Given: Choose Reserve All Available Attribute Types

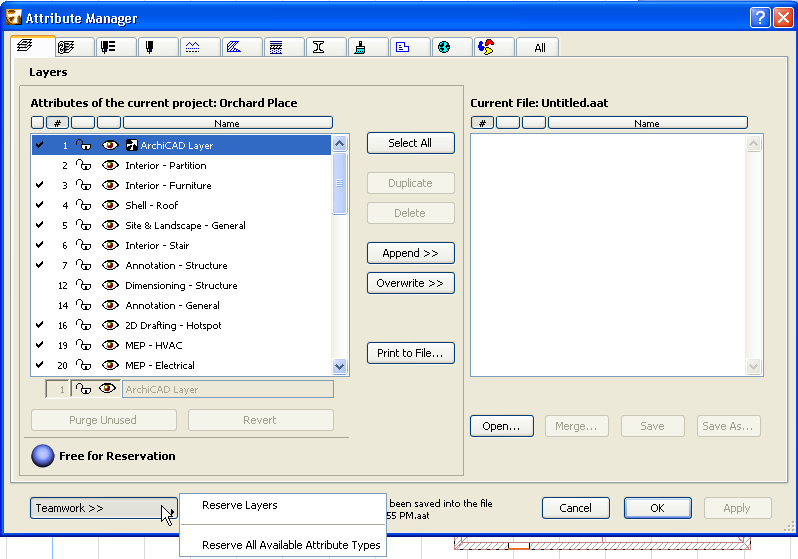Looking at the screenshot, I should 291,545.
